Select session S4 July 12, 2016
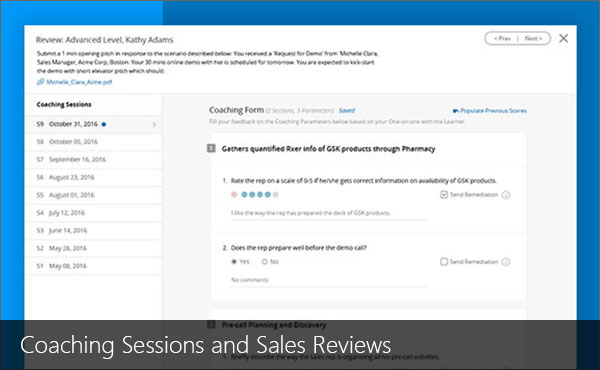The height and width of the screenshot is (370, 600). pyautogui.click(x=94, y=213)
